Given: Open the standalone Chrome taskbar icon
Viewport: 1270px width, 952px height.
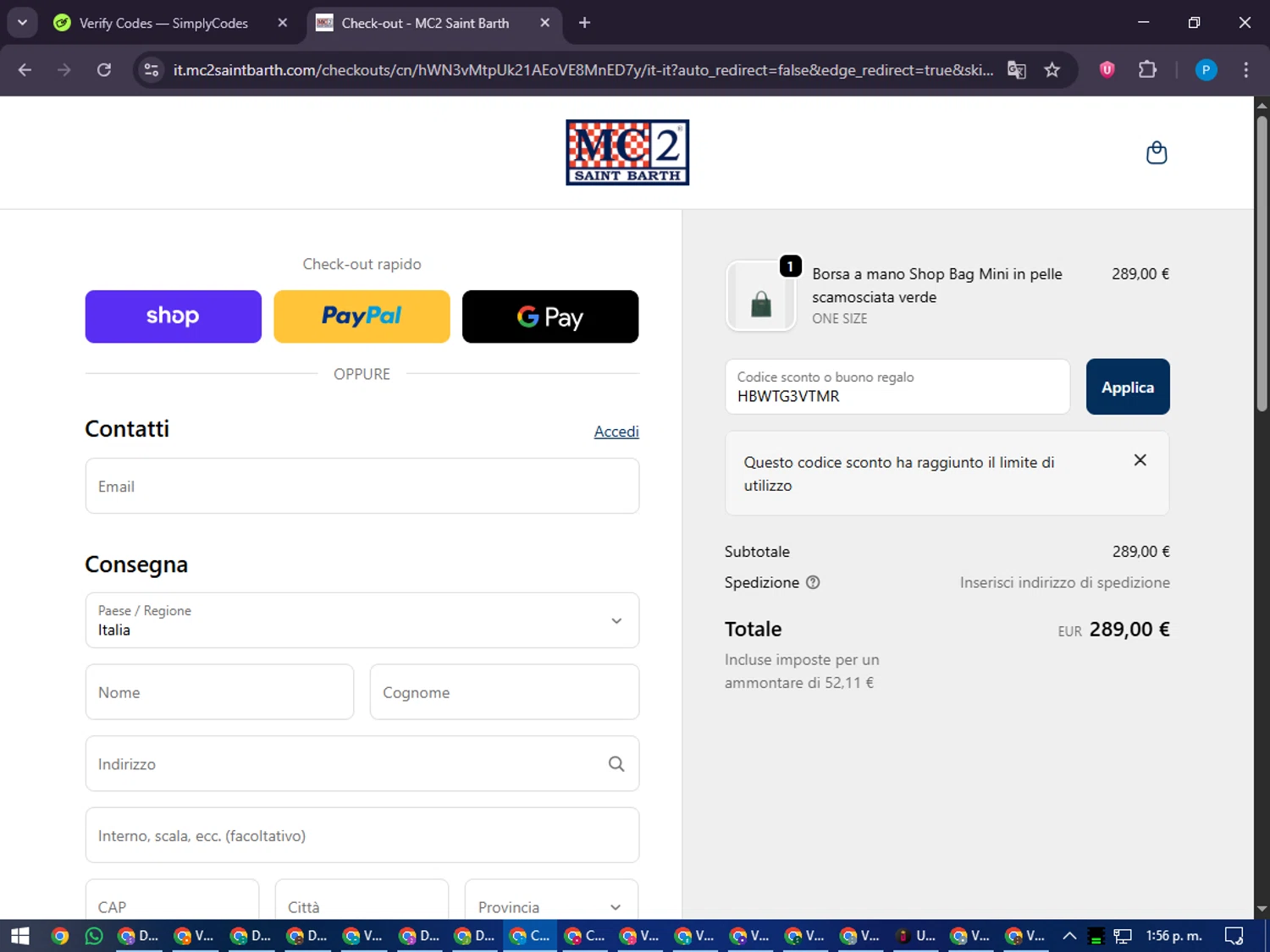Looking at the screenshot, I should coord(59,936).
